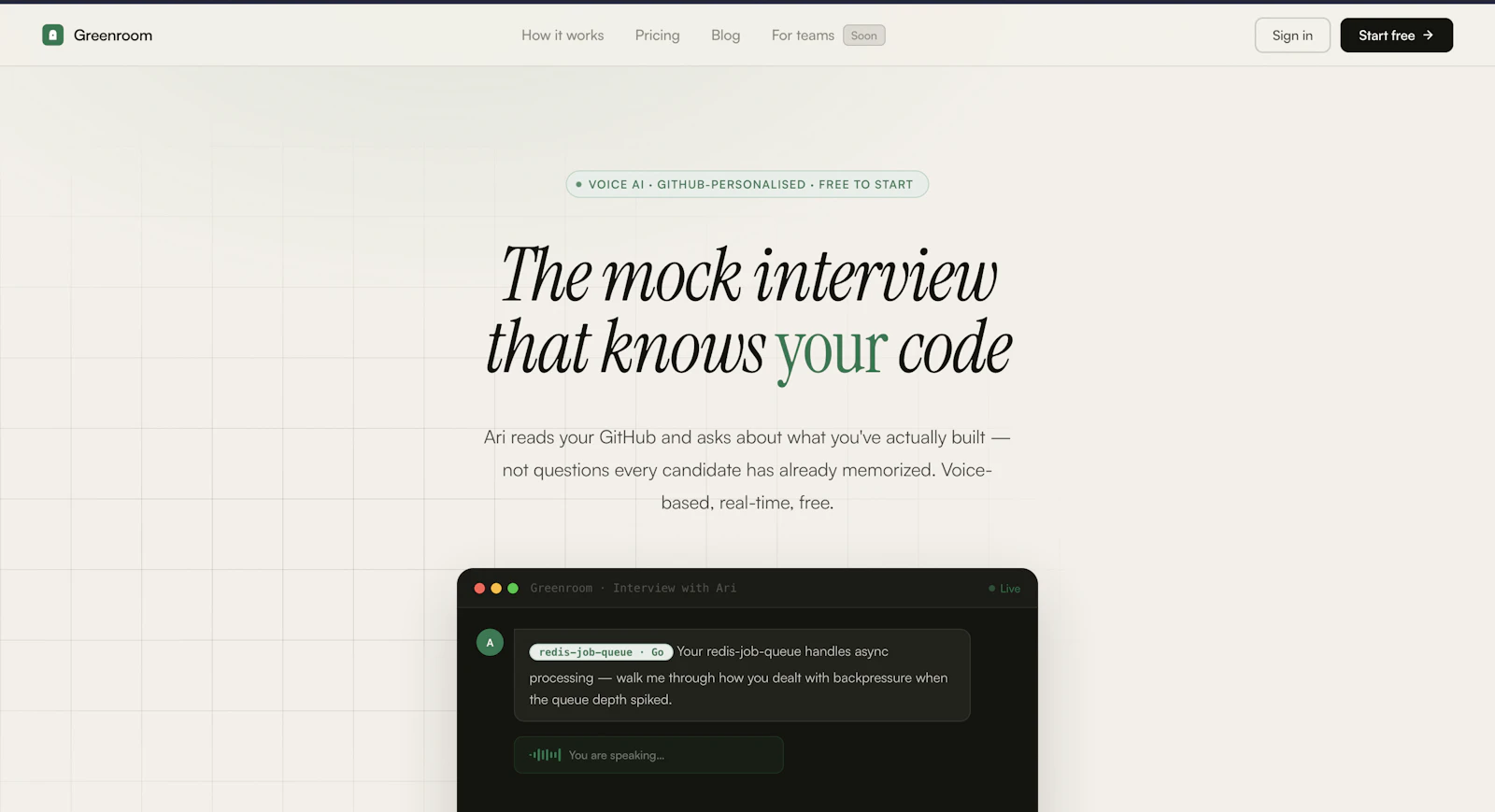The width and height of the screenshot is (1495, 812).
Task: Select For teams in the navigation
Action: (803, 36)
